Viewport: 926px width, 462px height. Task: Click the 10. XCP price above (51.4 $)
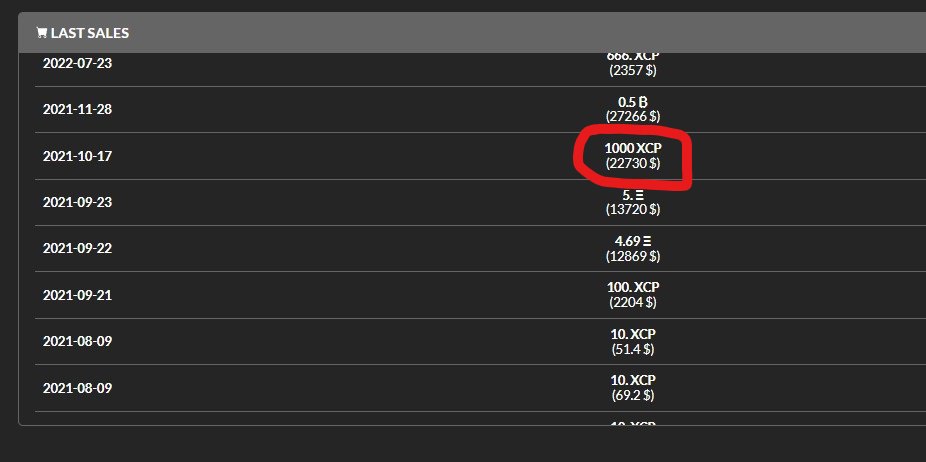(x=633, y=334)
